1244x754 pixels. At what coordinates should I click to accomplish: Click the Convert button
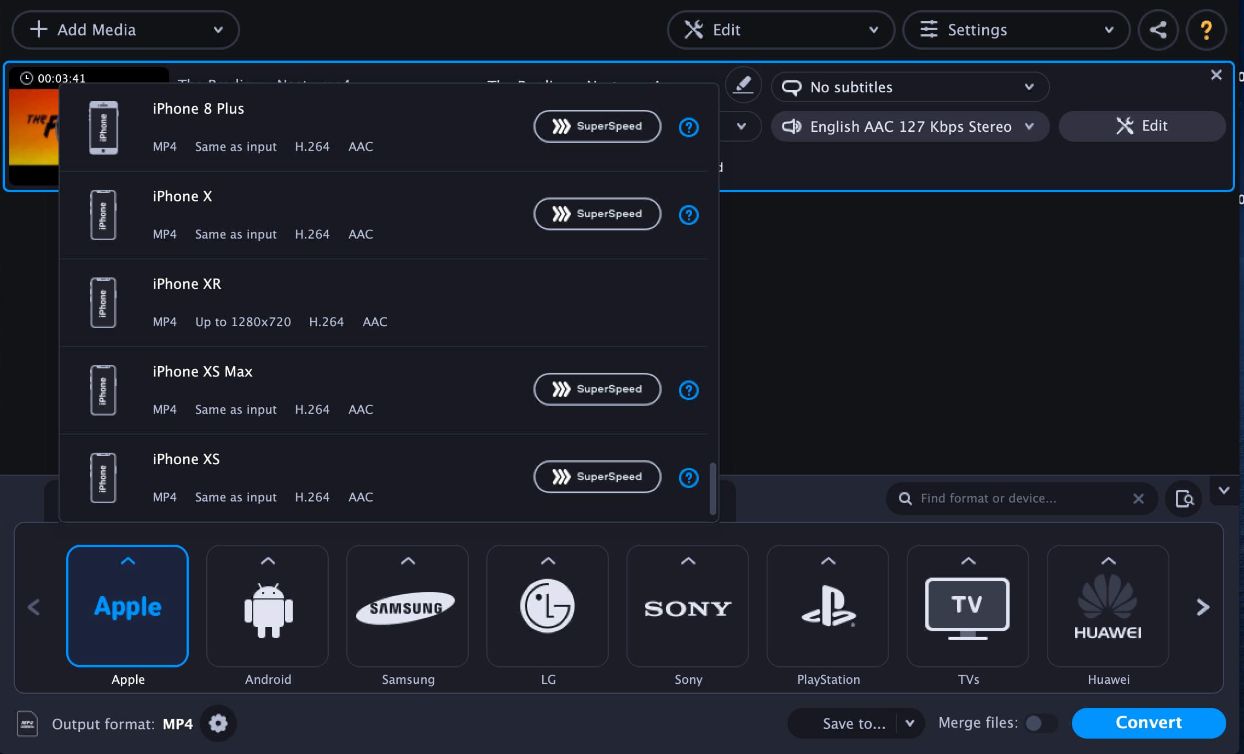(x=1148, y=723)
